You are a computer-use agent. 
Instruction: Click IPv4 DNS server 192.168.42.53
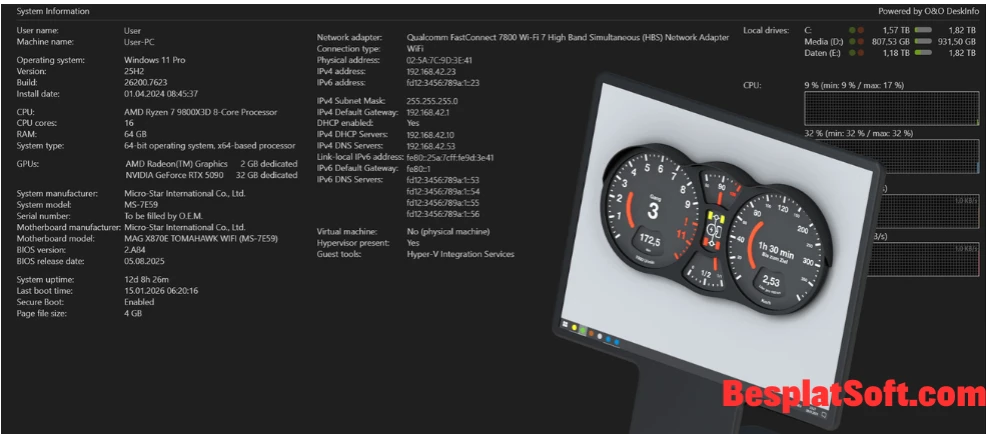click(431, 146)
